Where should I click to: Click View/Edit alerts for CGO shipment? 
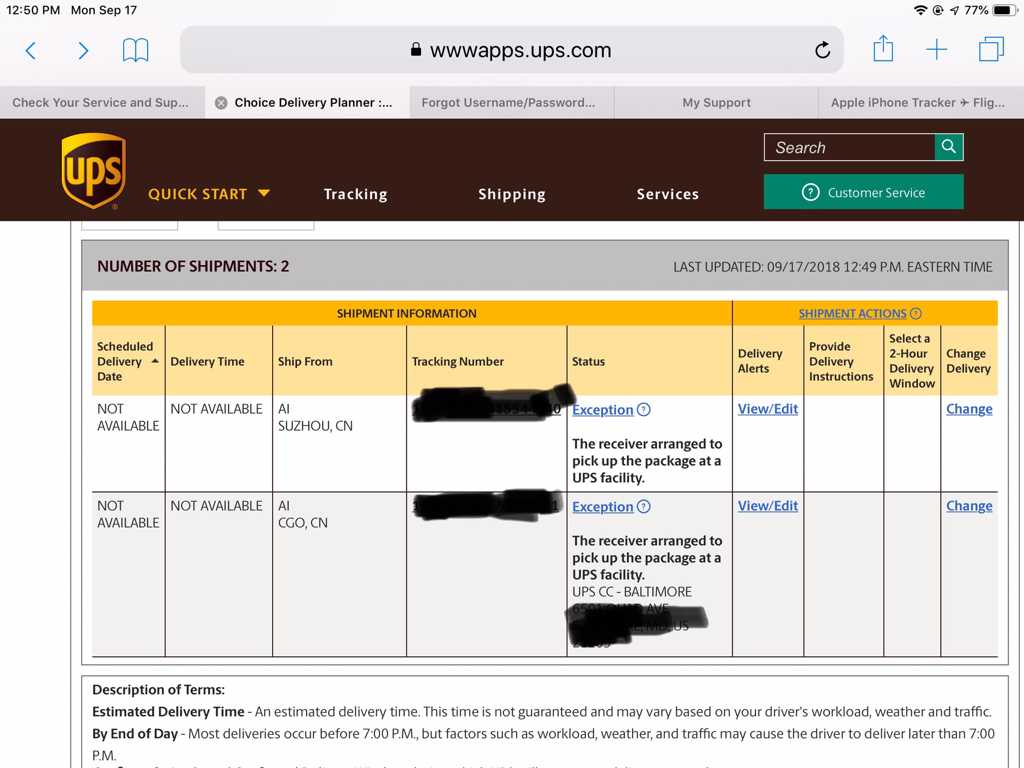click(x=767, y=505)
